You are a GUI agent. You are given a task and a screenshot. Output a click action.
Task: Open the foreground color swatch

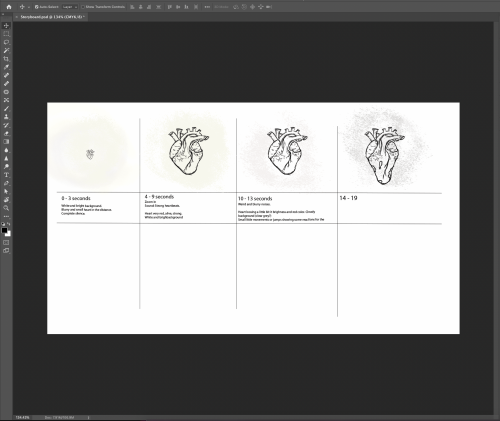click(x=4, y=230)
